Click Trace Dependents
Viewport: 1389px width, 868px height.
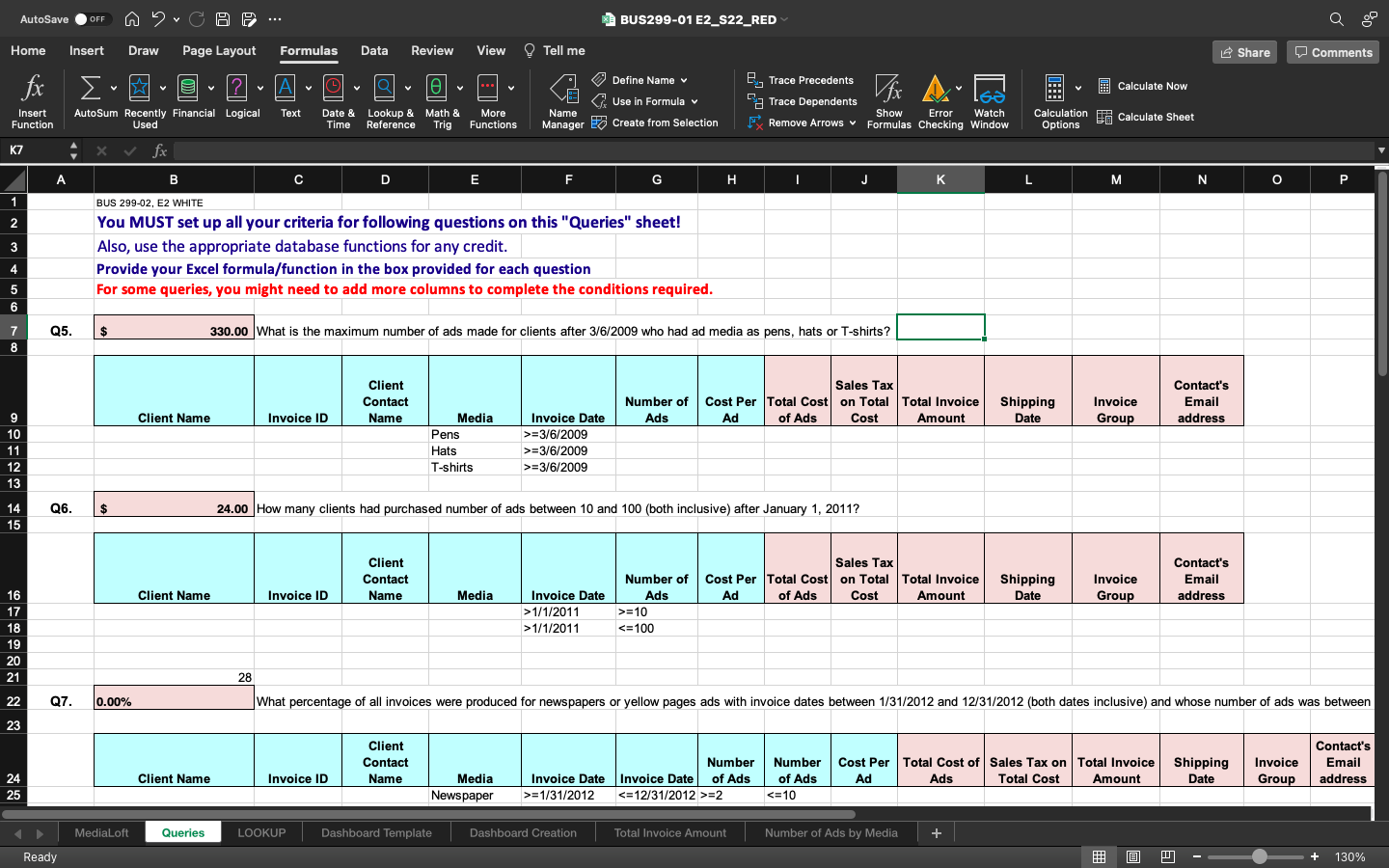click(803, 101)
